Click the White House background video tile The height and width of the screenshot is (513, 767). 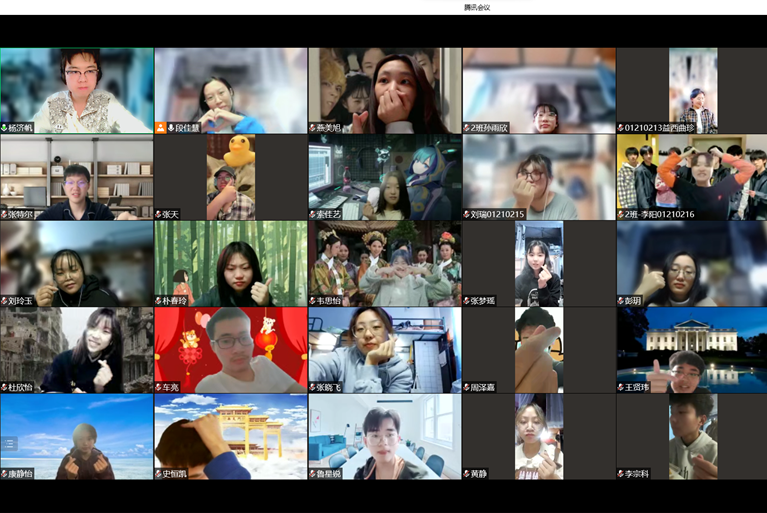(691, 348)
